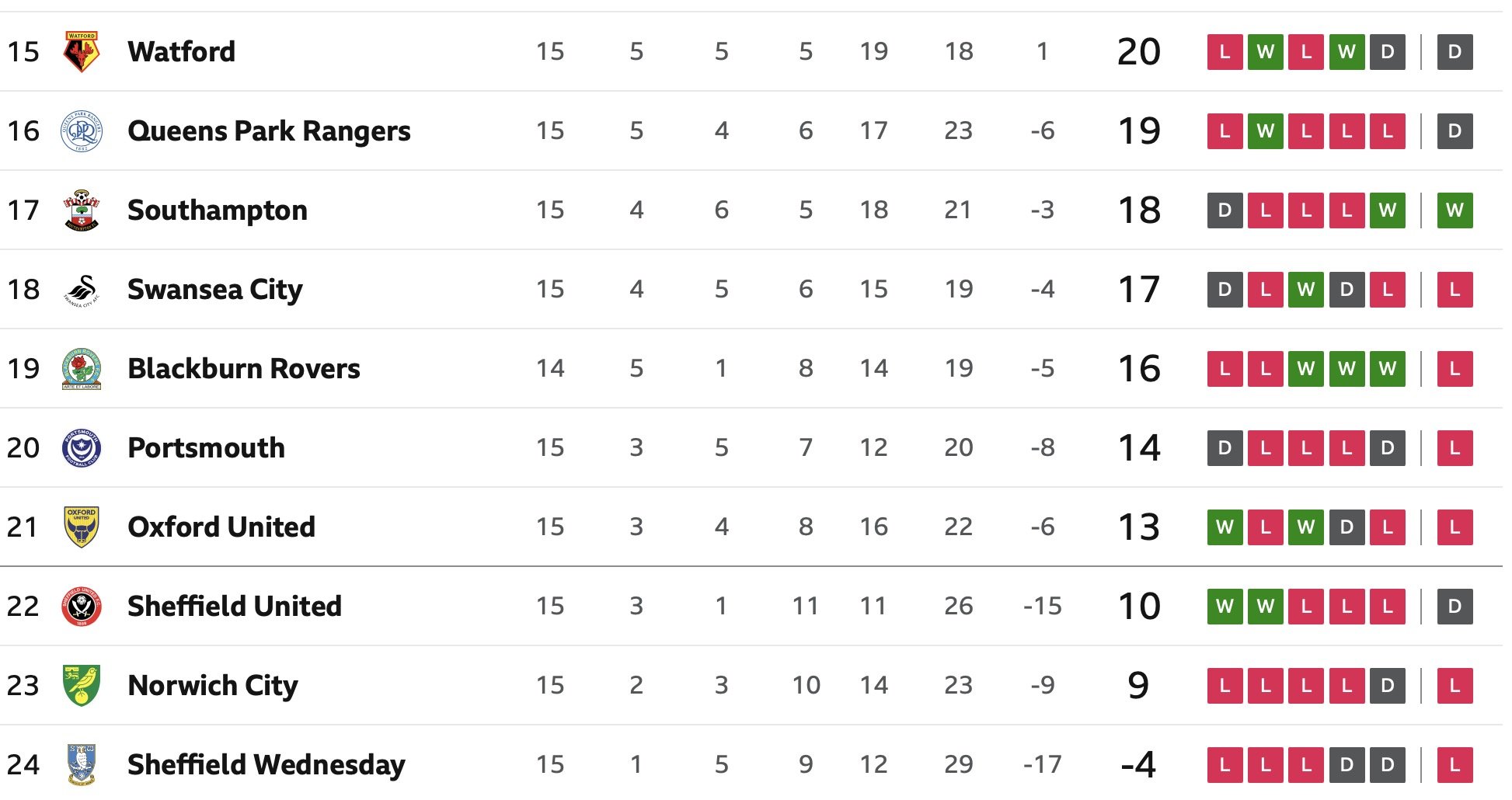The height and width of the screenshot is (800, 1512).
Task: Click Portsmouth's points total of 14
Action: point(1138,448)
